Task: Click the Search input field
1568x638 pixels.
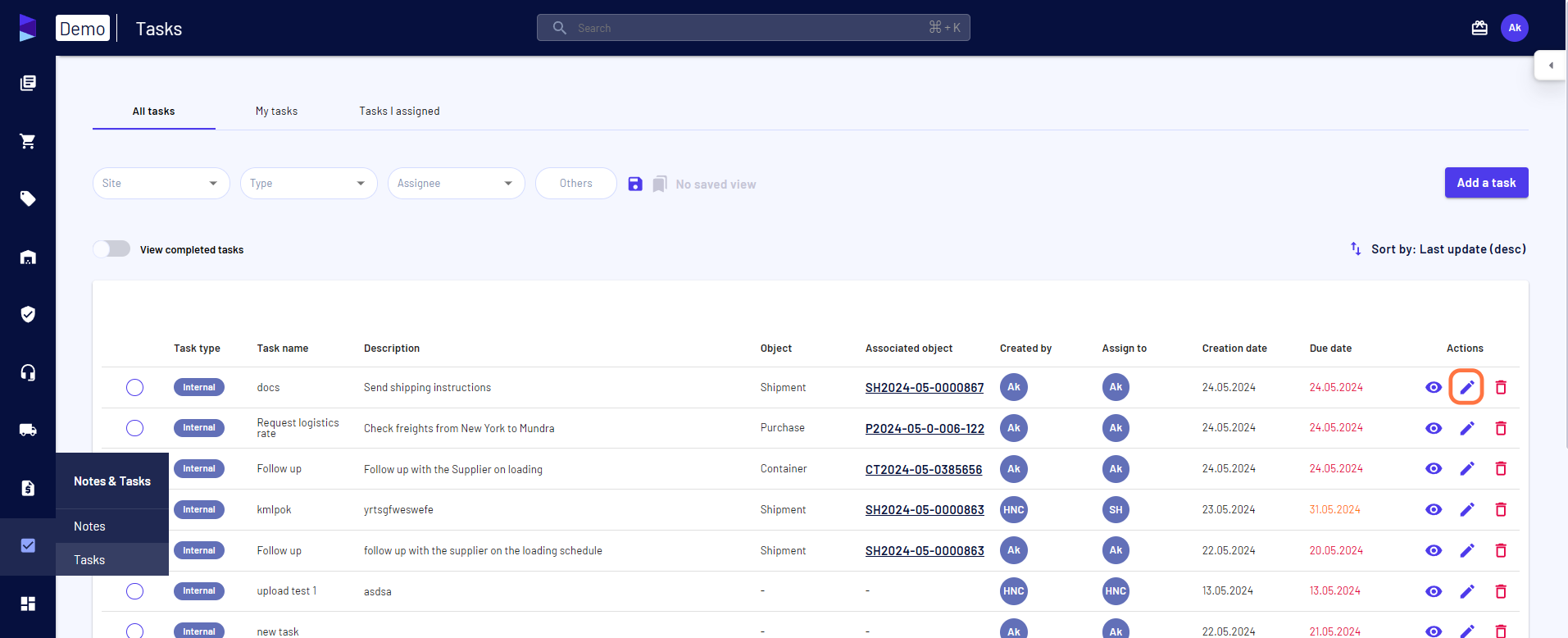Action: pos(753,27)
